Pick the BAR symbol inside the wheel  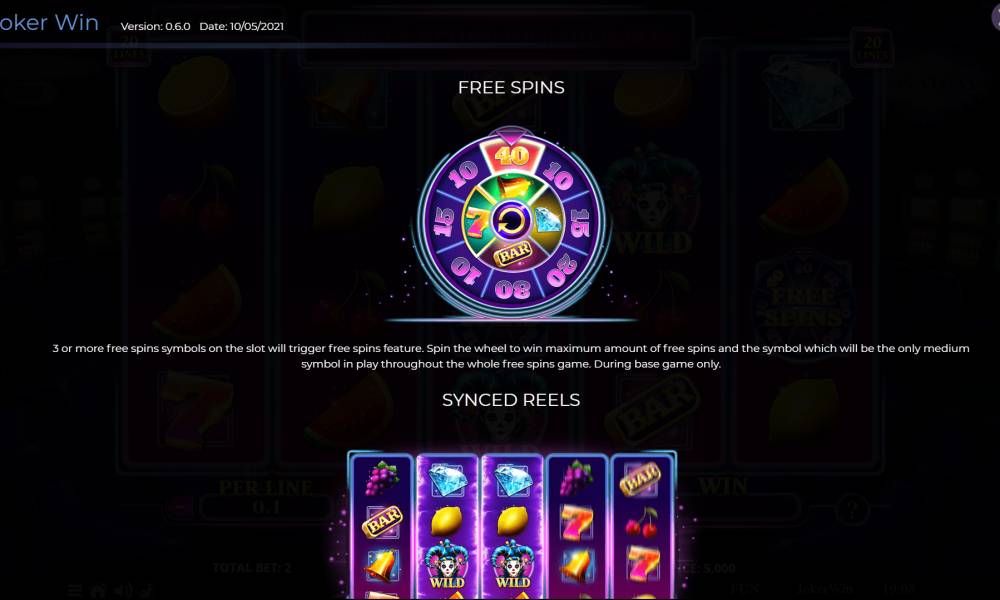tap(513, 253)
